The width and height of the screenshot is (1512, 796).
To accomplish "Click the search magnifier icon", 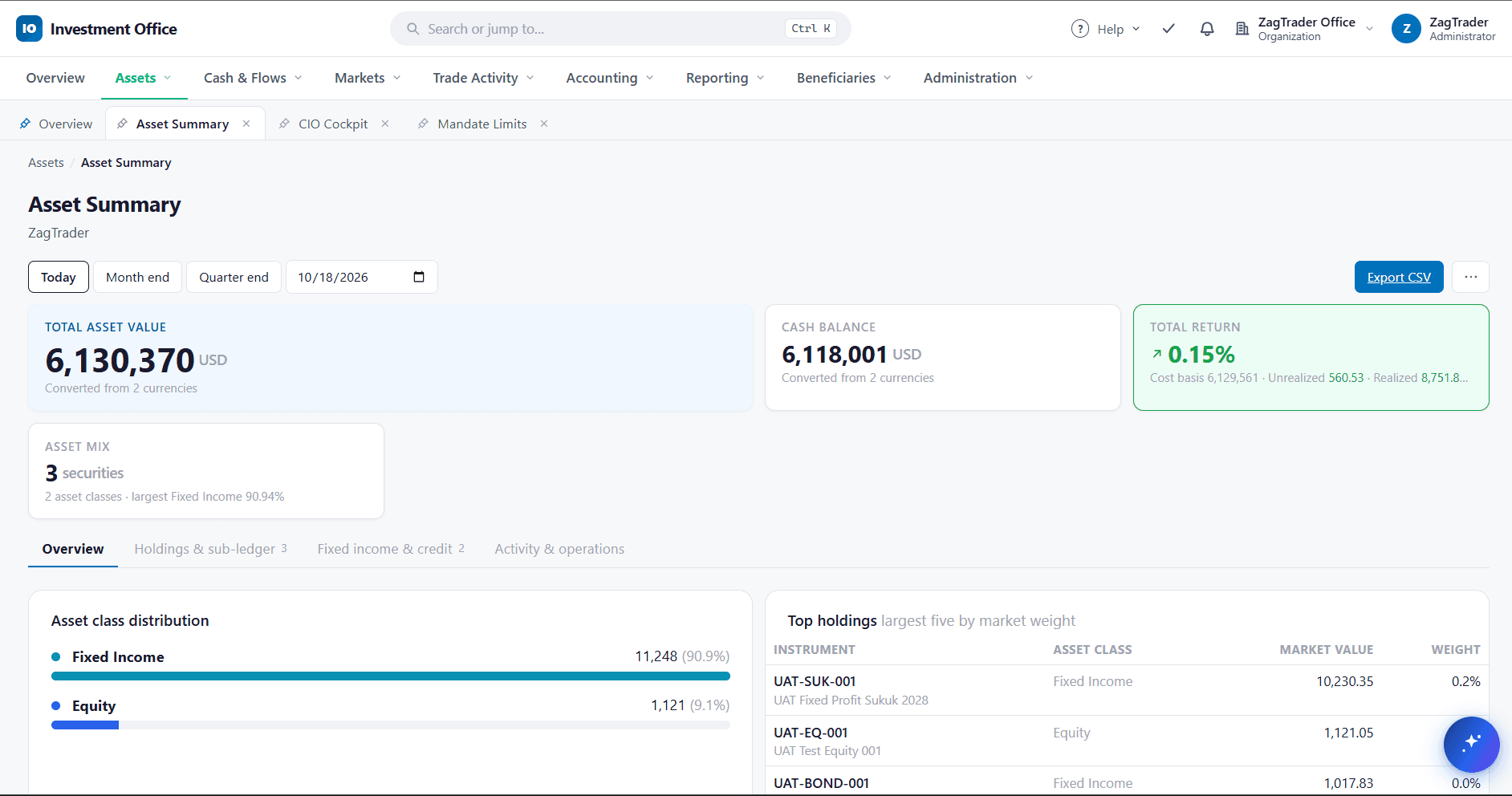I will click(413, 29).
